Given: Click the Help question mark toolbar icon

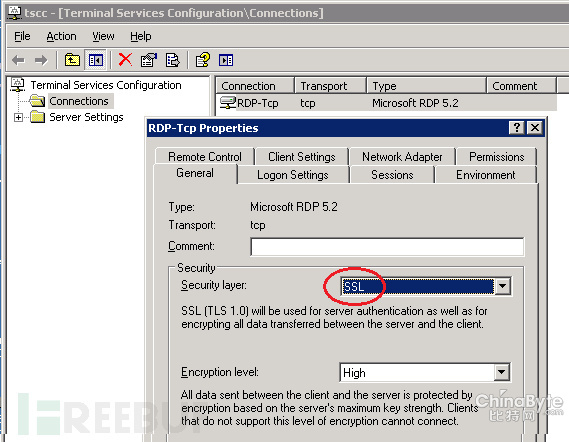Looking at the screenshot, I should (x=202, y=60).
